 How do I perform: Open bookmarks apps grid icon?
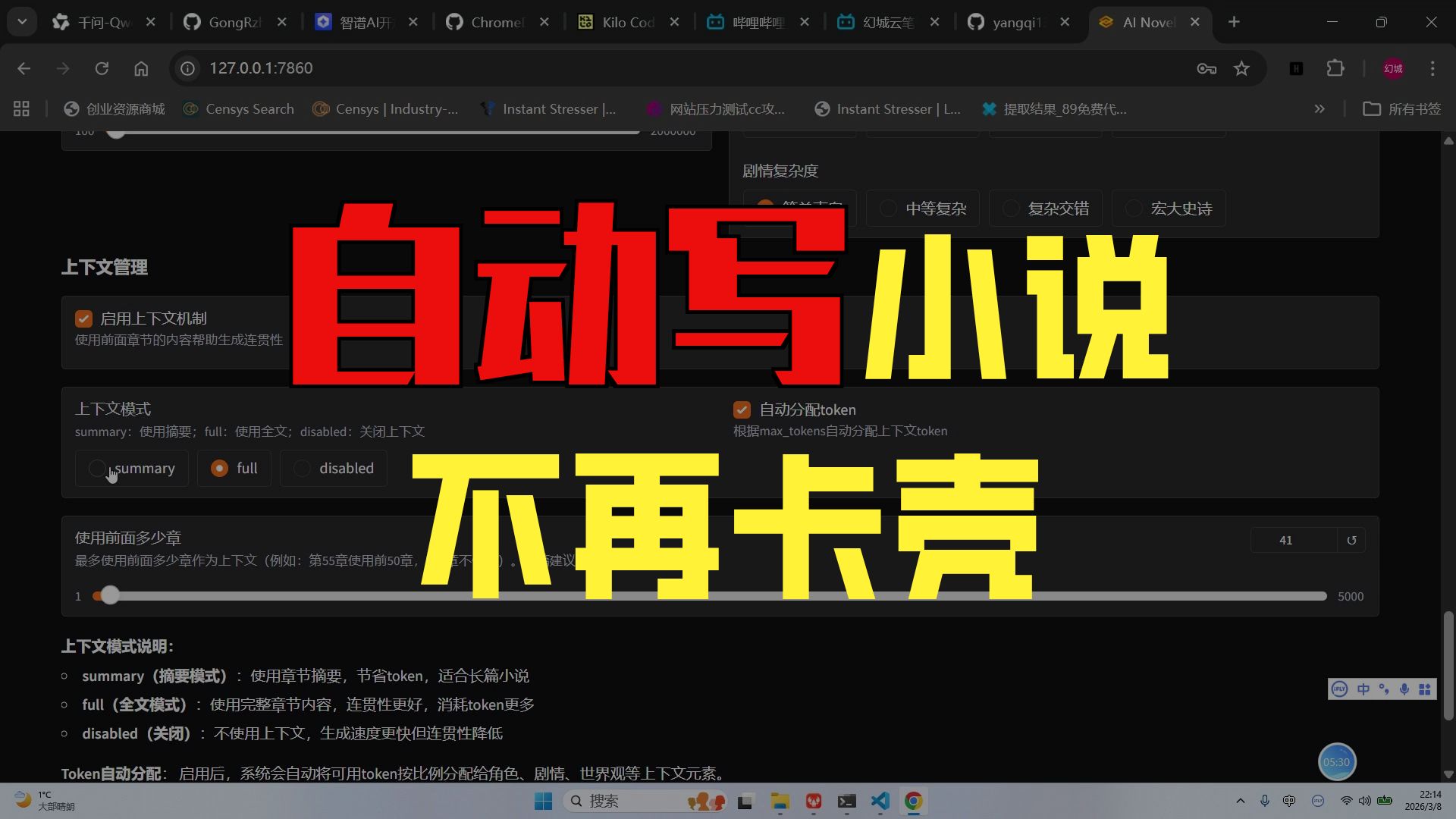pyautogui.click(x=21, y=109)
